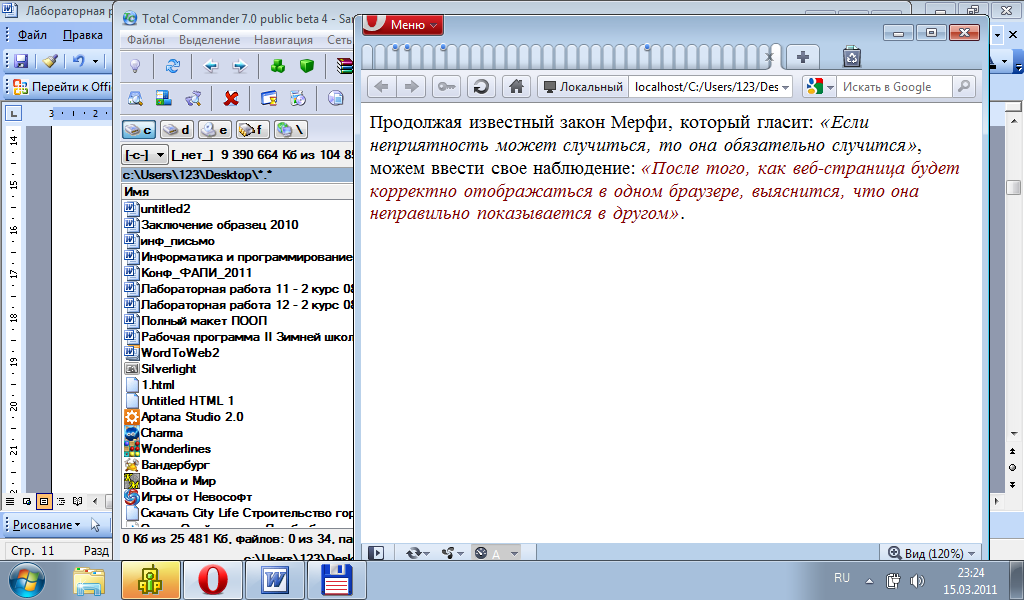Reload the page in Opera
This screenshot has height=600, width=1024.
pyautogui.click(x=481, y=86)
